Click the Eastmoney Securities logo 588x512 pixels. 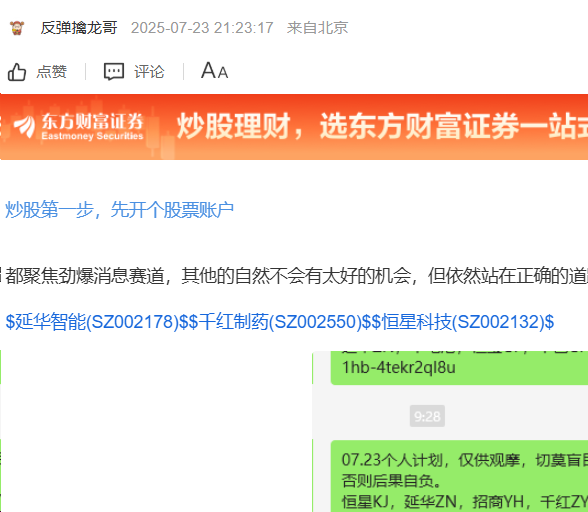tap(78, 126)
